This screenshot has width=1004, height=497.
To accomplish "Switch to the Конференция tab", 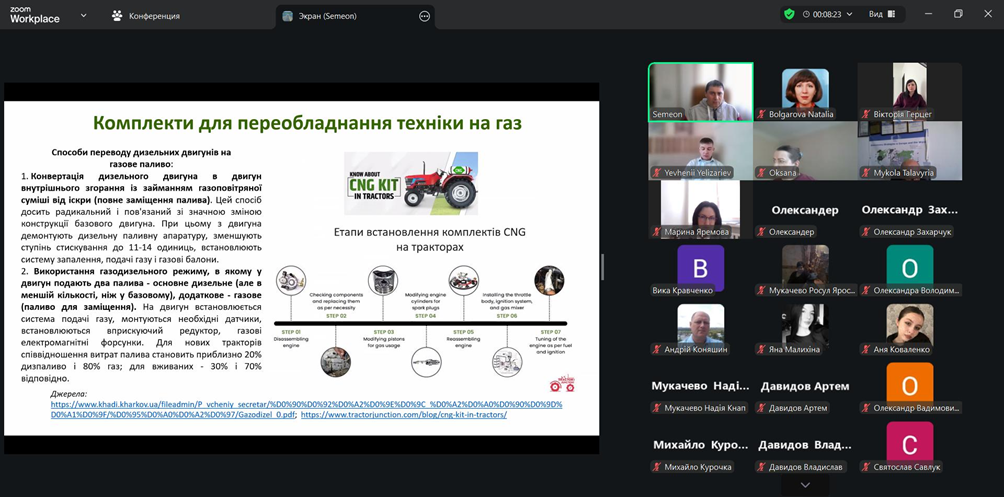I will tap(153, 16).
